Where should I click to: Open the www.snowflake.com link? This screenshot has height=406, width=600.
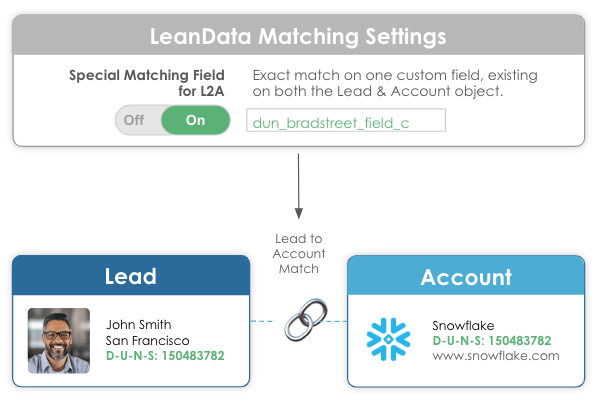click(x=495, y=355)
